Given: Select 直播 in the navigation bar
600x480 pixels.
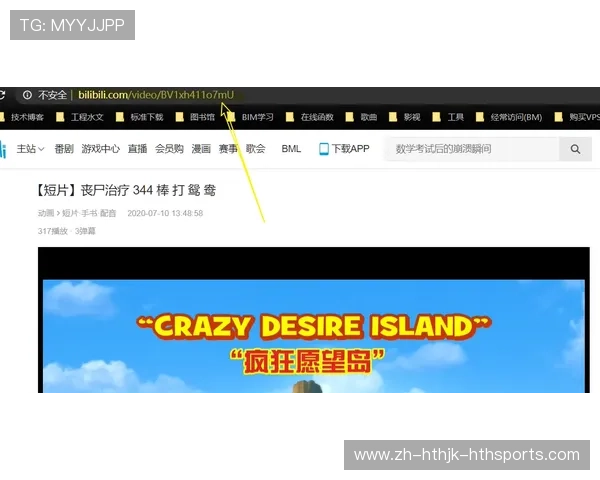Looking at the screenshot, I should [137, 149].
